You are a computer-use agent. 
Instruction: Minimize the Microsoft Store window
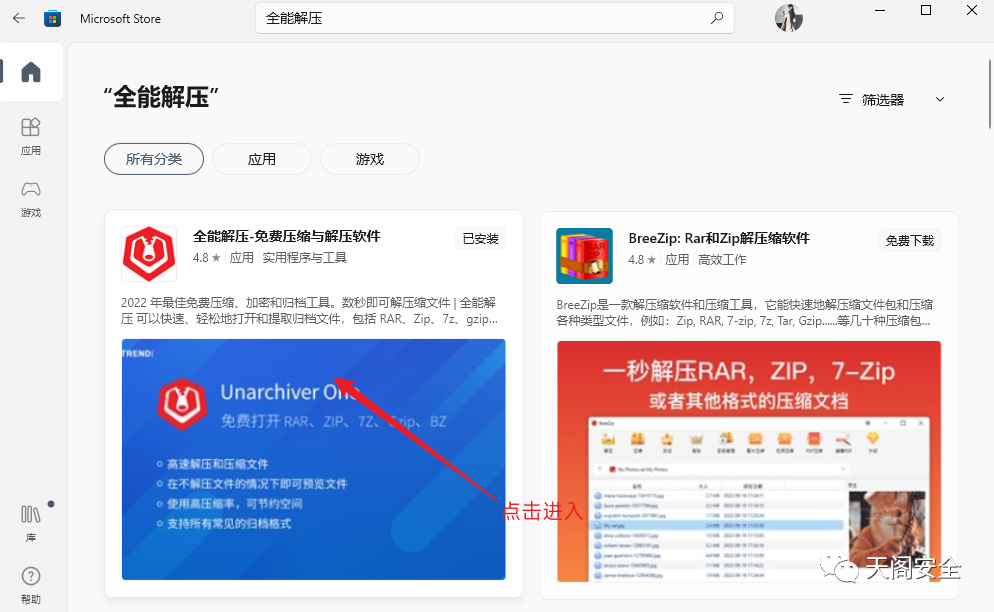click(x=880, y=11)
